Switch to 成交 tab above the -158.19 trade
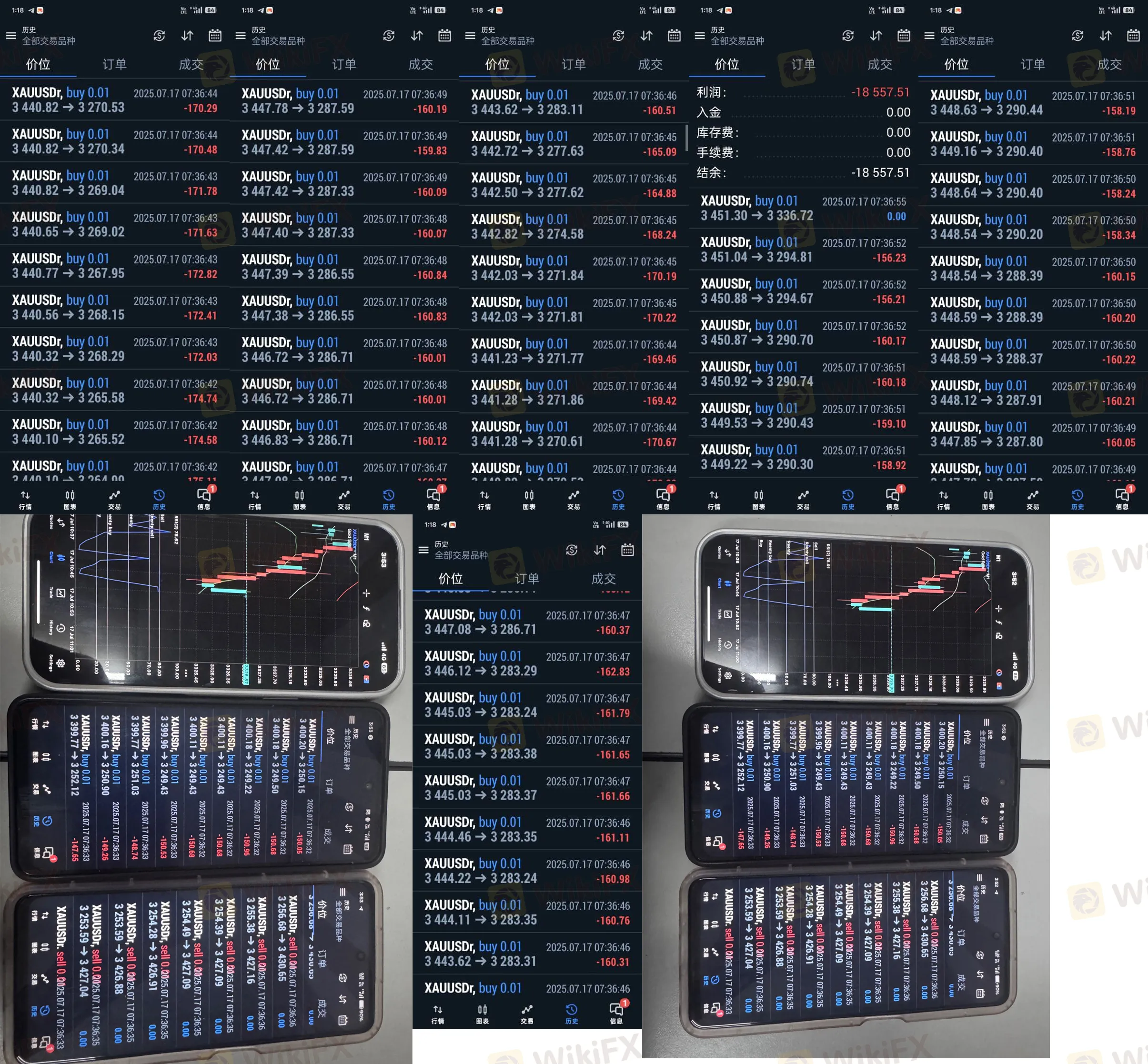Viewport: 1148px width, 1064px height. click(1109, 64)
